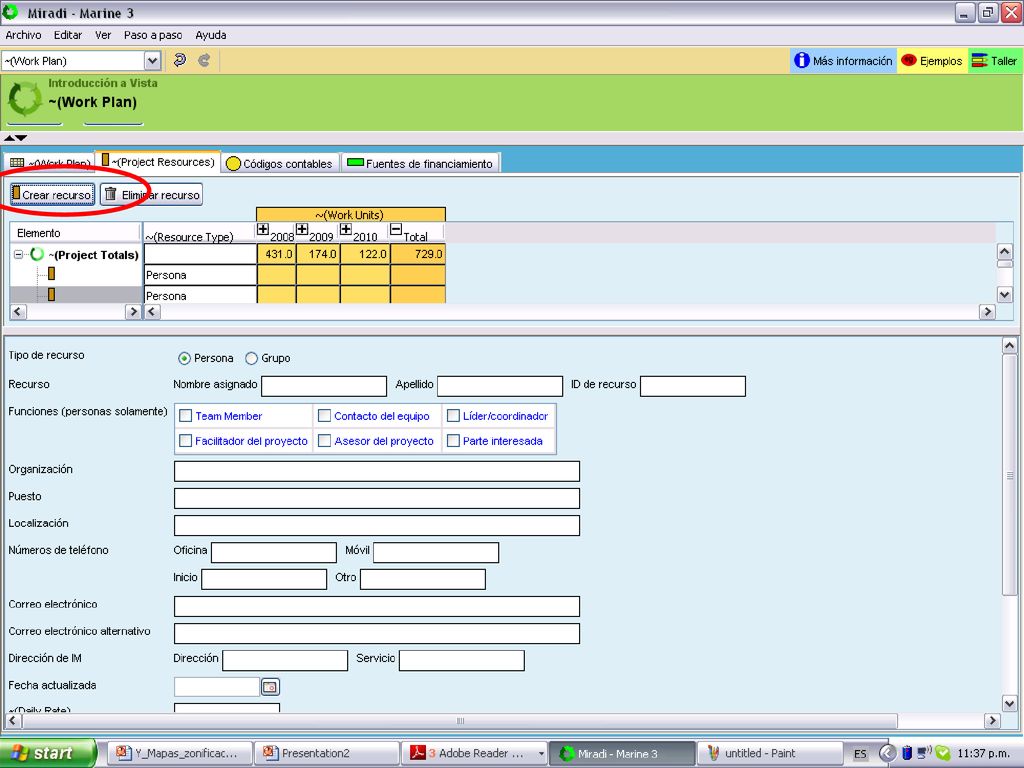Select the second Persona resource row icon
Viewport: 1024px width, 768px height.
click(52, 295)
